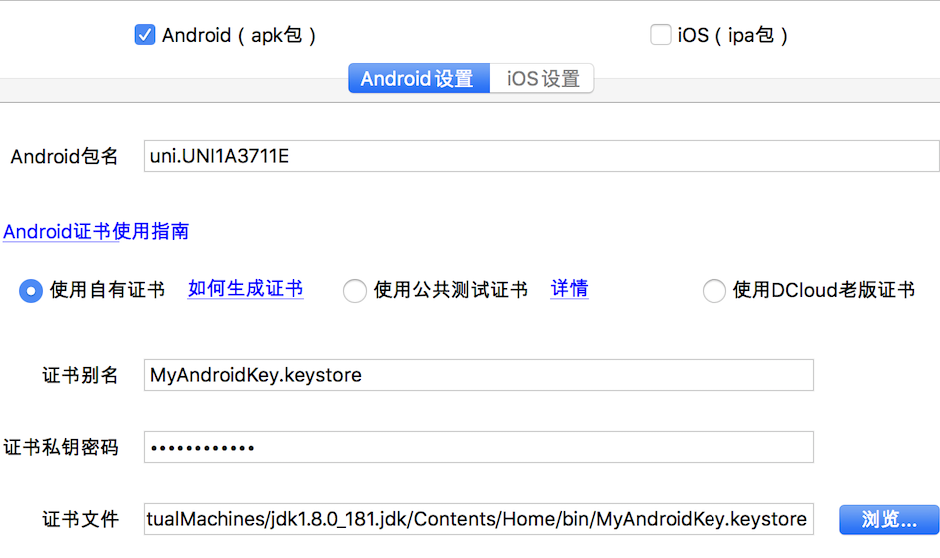Click the 浏览... browse button
Image resolution: width=940 pixels, height=558 pixels.
point(889,519)
